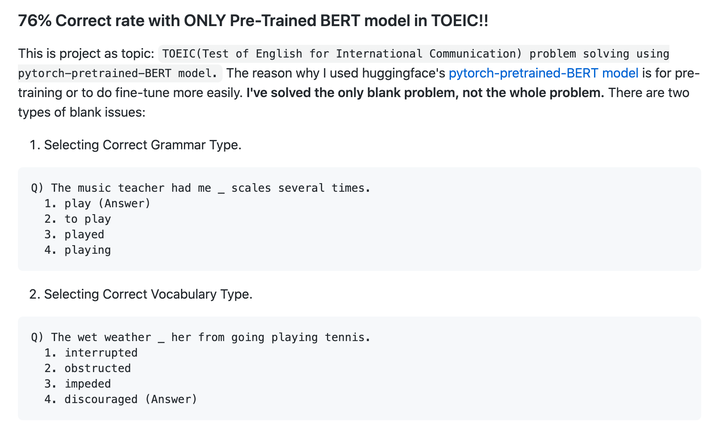Screen dimensions: 720x430
Task: Pick the "playing" option
Action: 88,250
